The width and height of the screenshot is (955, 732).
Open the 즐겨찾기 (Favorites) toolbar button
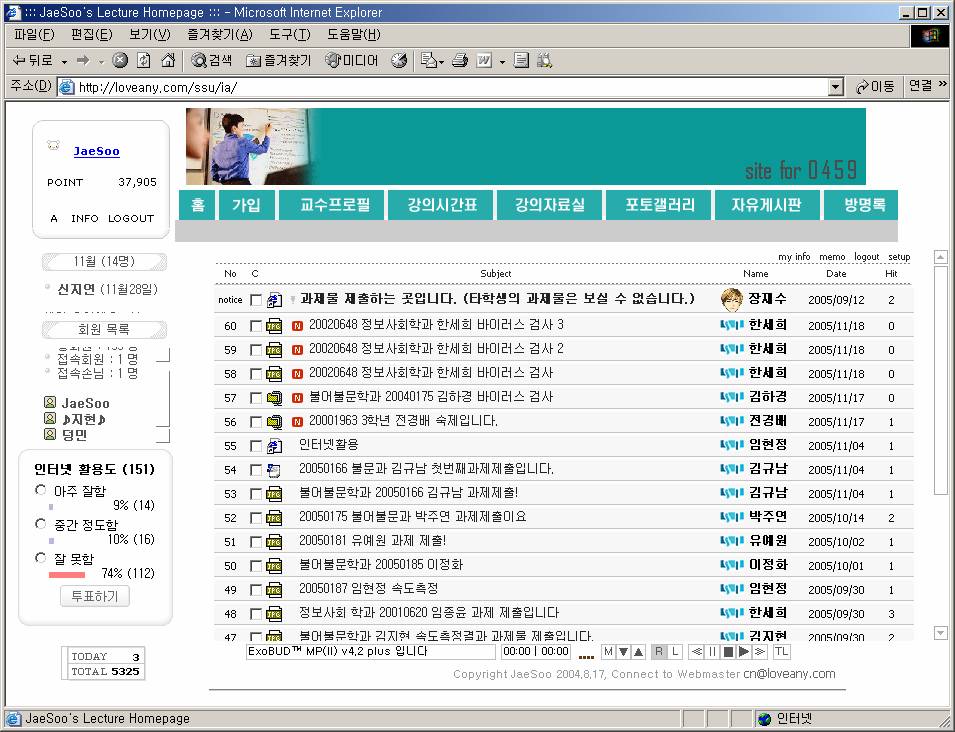[x=279, y=61]
